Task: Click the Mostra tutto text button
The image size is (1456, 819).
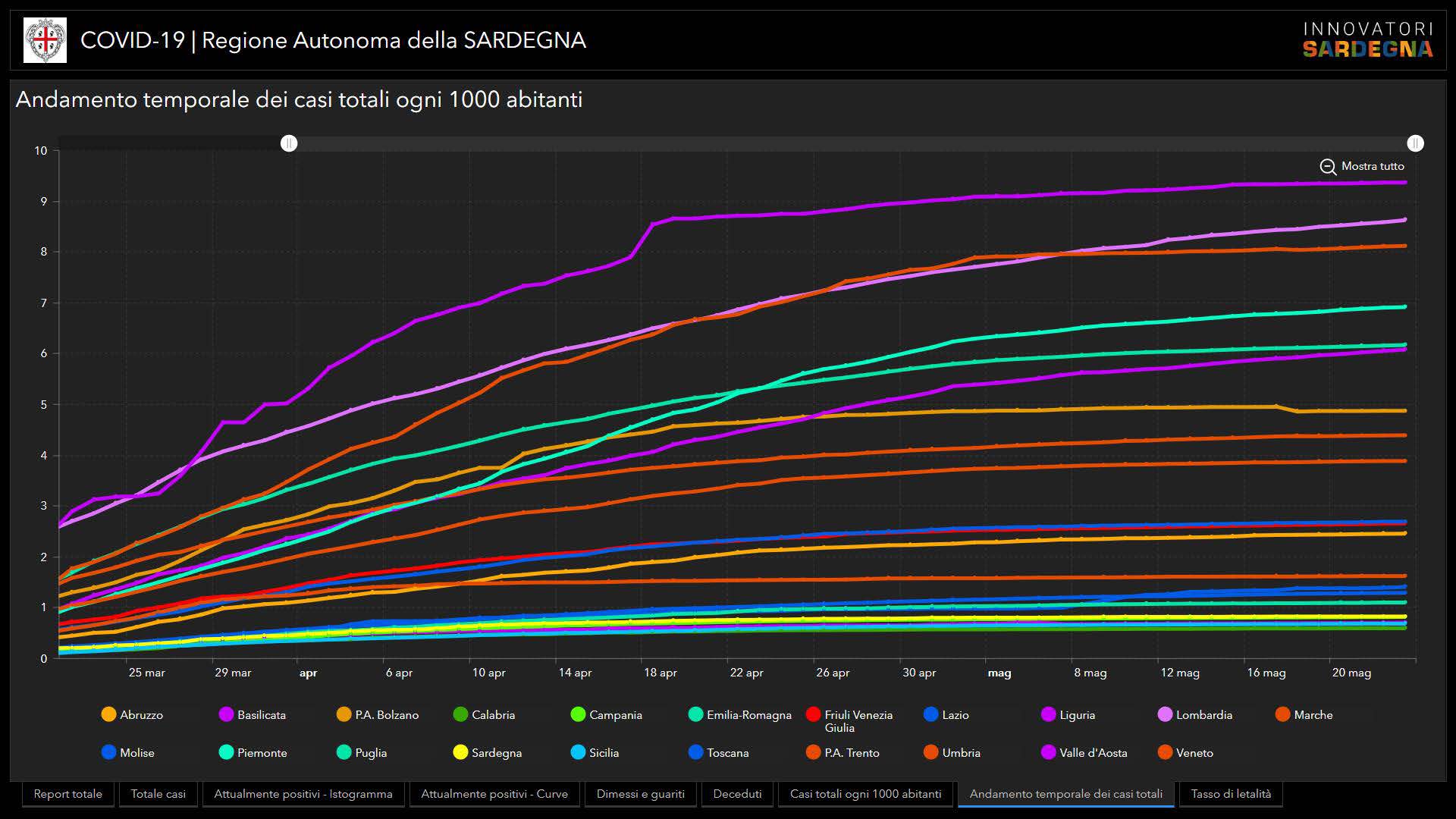Action: tap(1373, 166)
